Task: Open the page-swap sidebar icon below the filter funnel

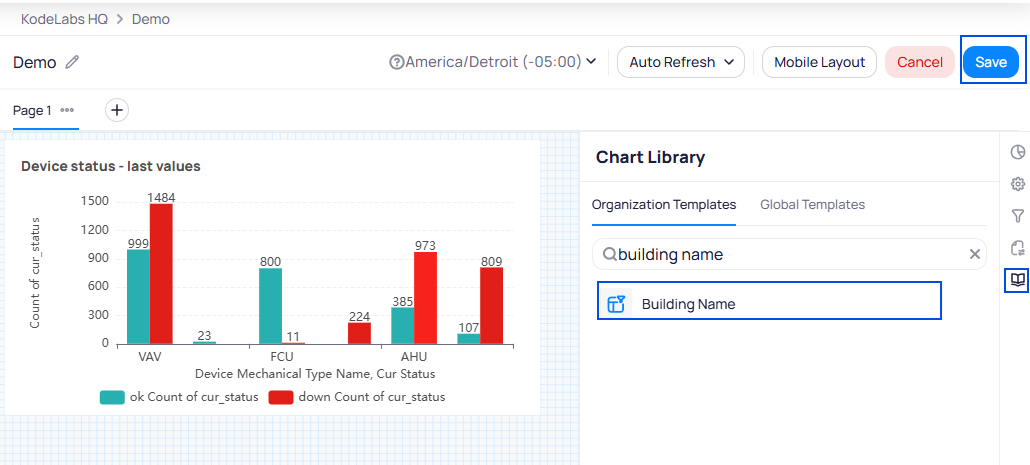Action: coord(1018,248)
